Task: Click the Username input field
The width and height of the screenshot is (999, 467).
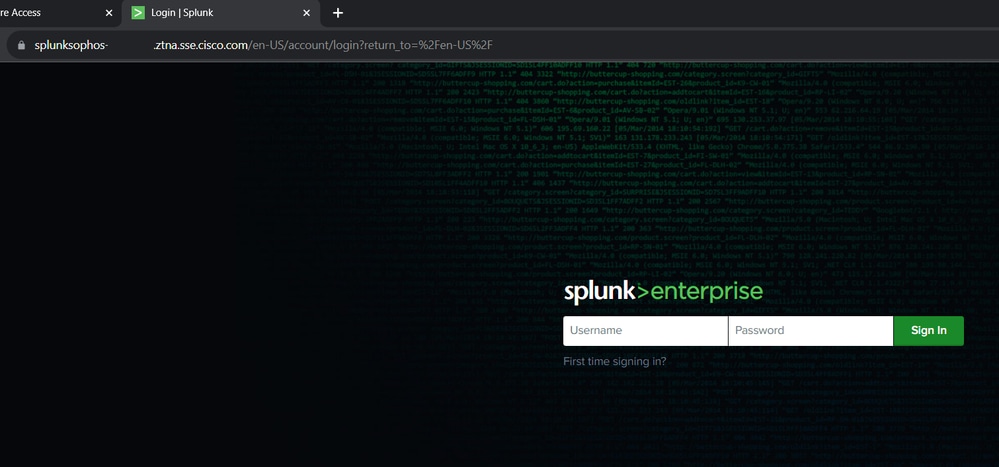Action: click(x=645, y=331)
